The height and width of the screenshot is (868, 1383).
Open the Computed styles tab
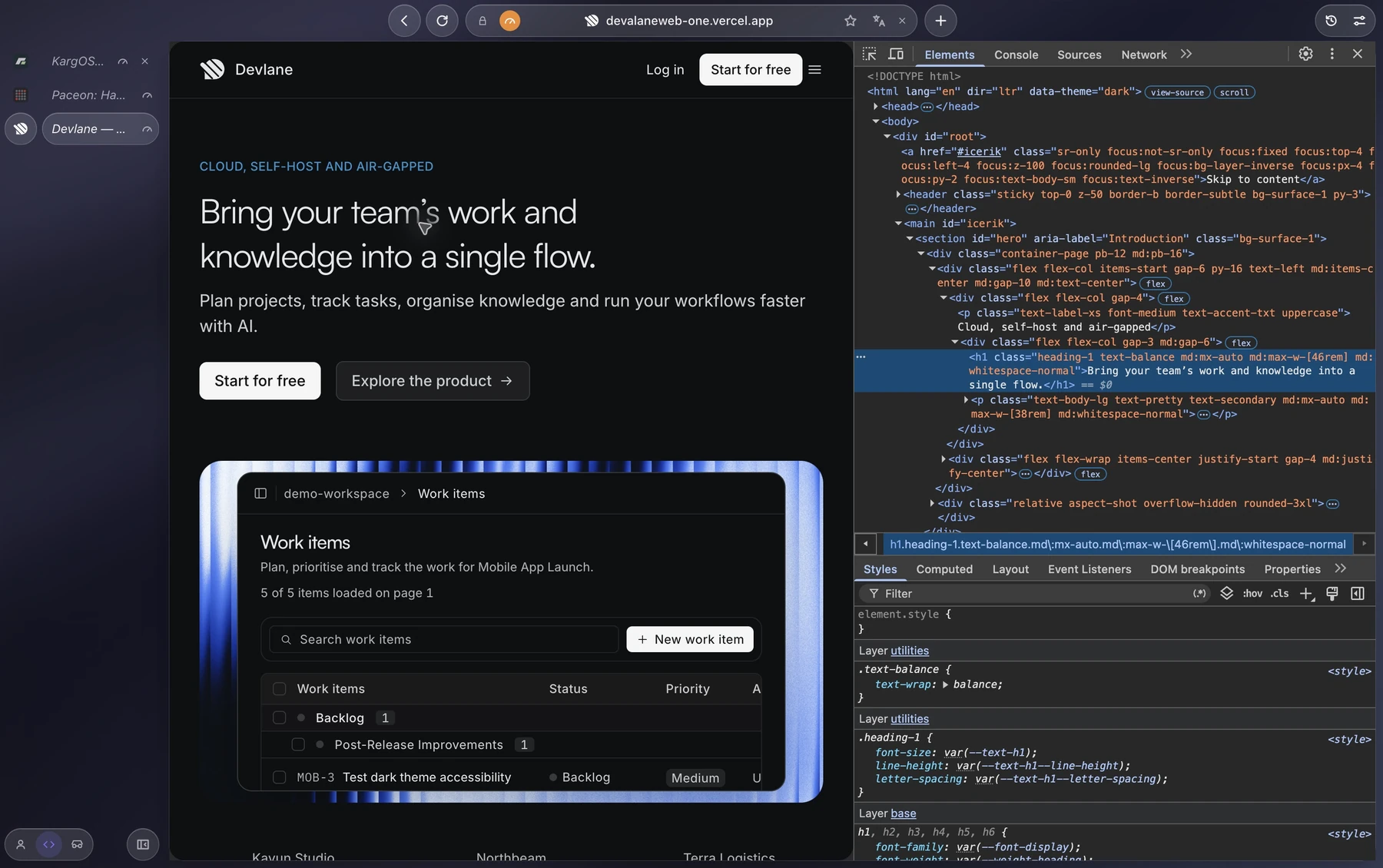[x=944, y=569]
